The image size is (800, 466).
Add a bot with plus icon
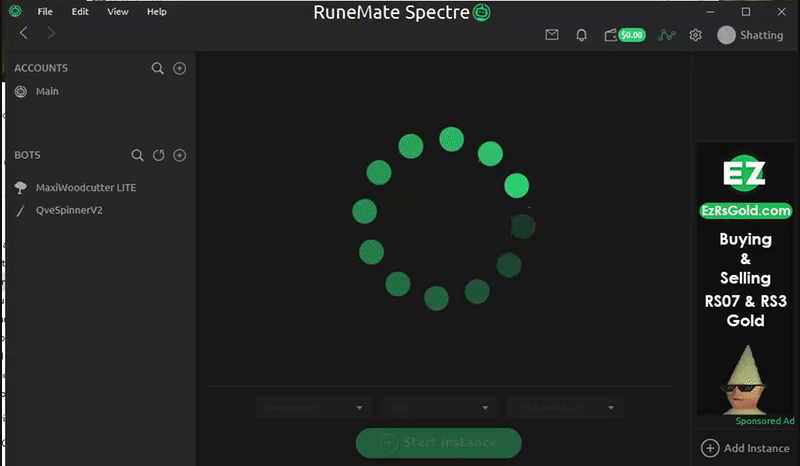pyautogui.click(x=180, y=155)
